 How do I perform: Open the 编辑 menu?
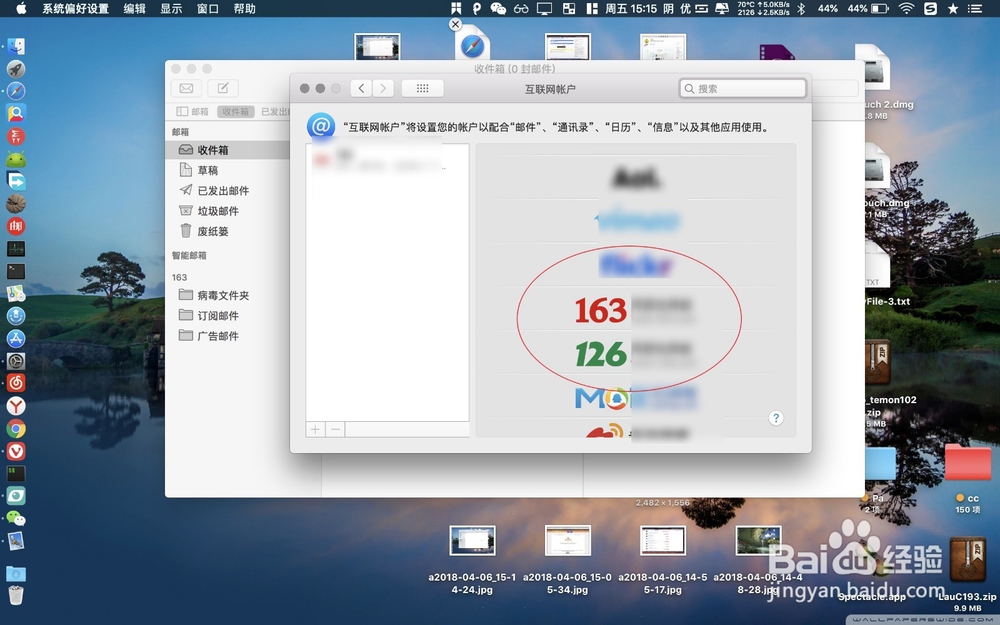(x=135, y=8)
